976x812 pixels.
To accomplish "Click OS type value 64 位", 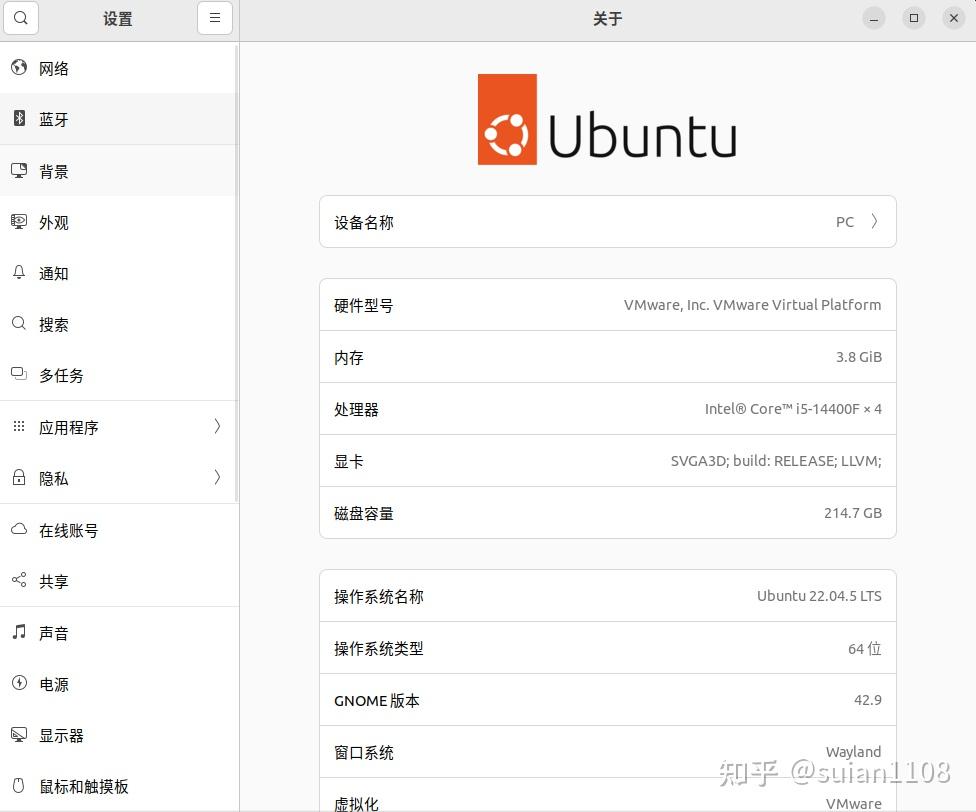I will 865,648.
